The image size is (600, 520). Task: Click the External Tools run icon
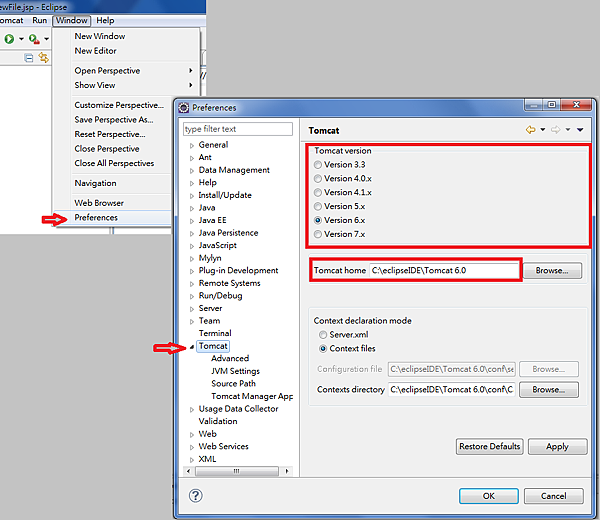tap(34, 39)
